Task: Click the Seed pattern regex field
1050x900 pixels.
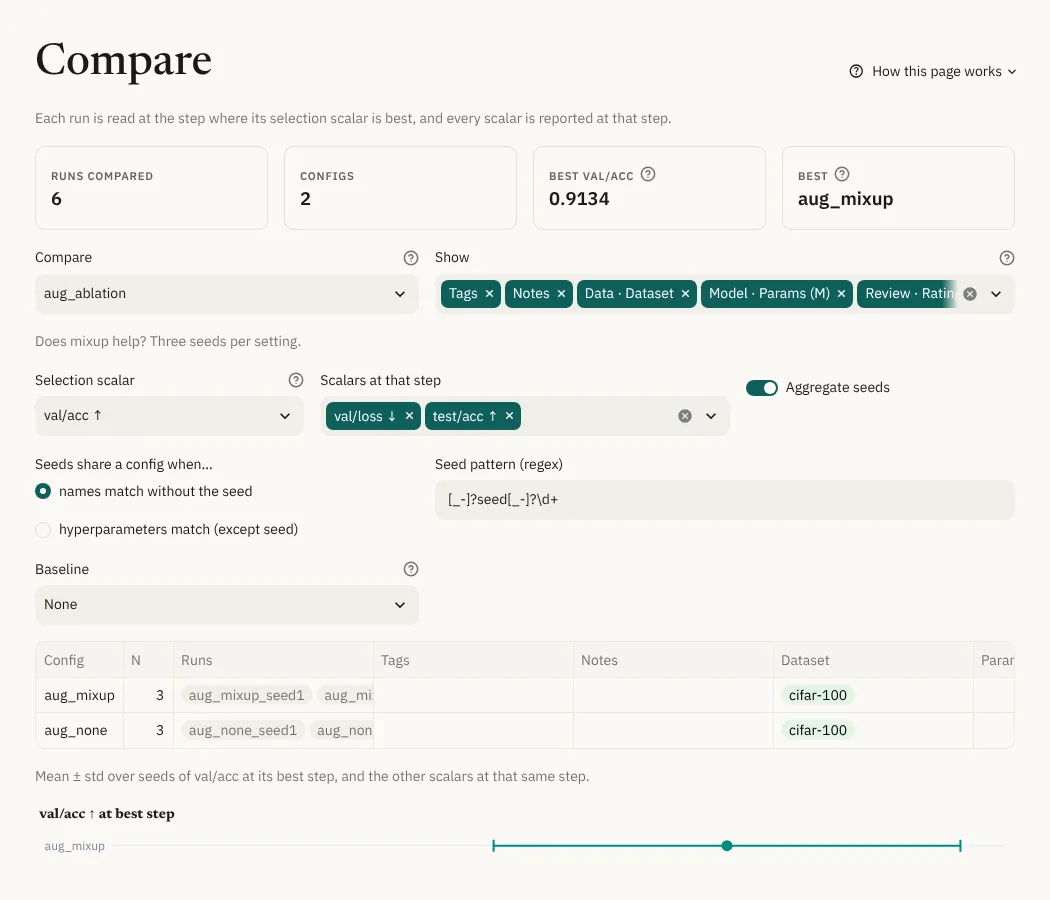Action: (x=725, y=500)
